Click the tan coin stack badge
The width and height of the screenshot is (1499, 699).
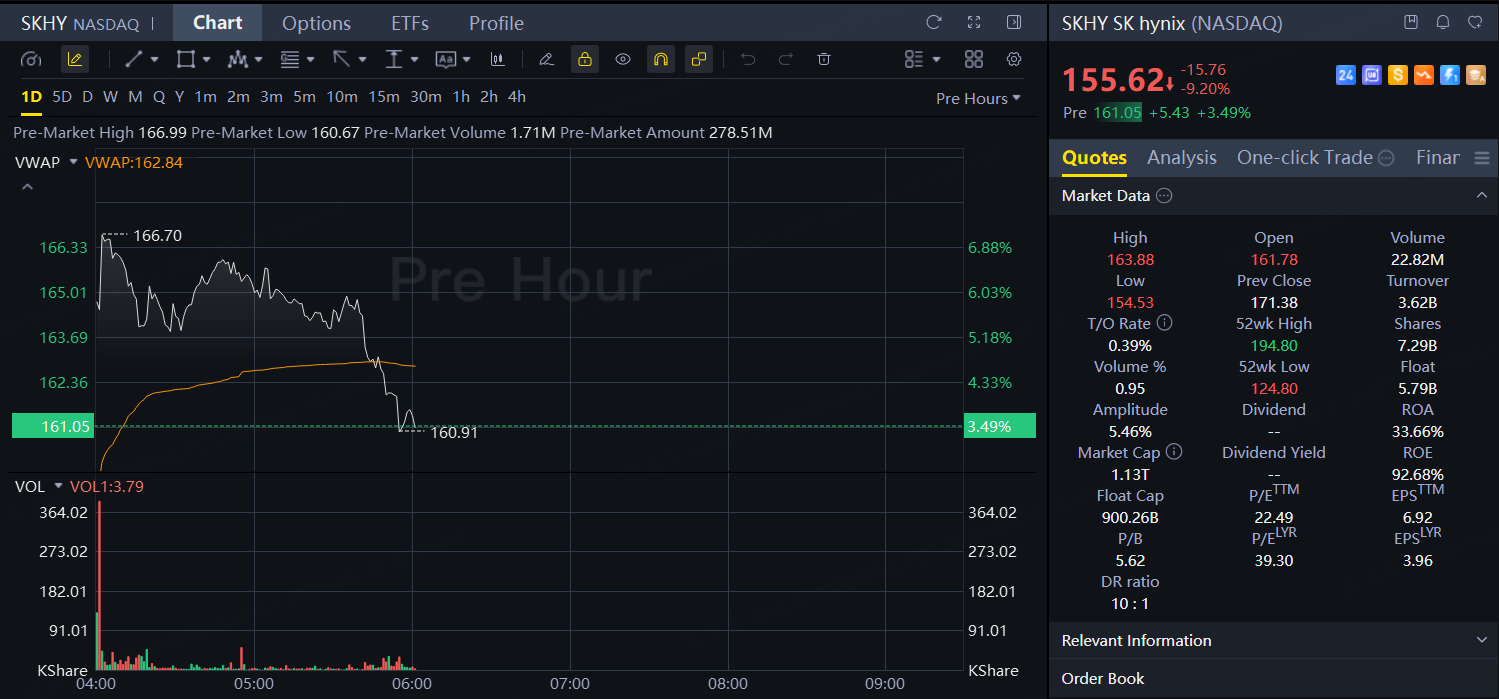(1476, 75)
